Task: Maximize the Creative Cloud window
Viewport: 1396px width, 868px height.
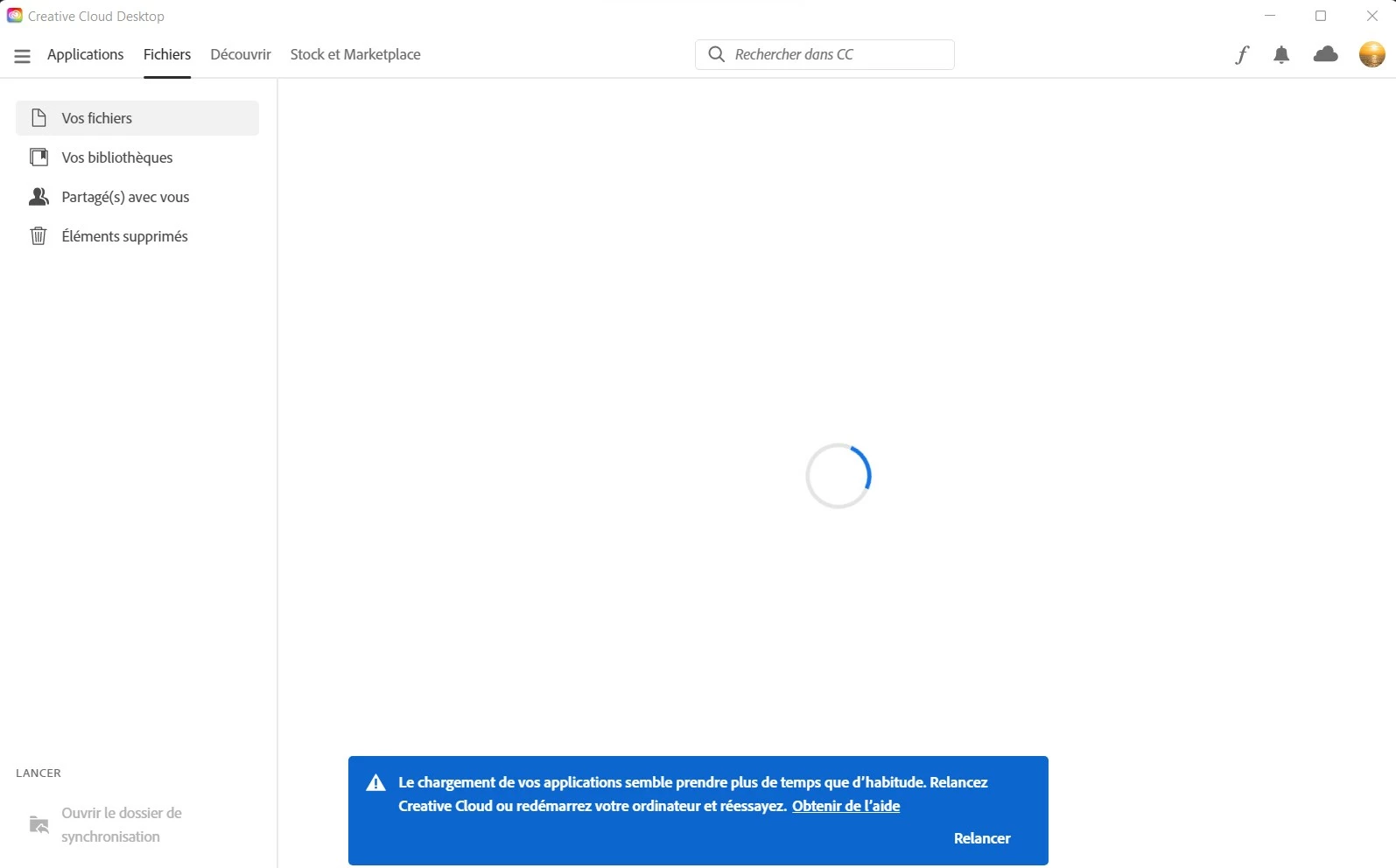Action: [x=1321, y=16]
